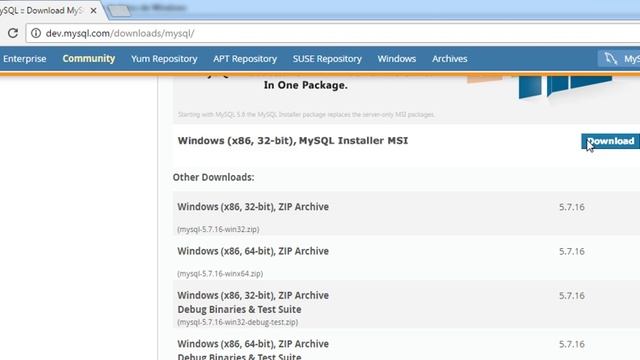Open a new tab with the blank tab button

click(120, 11)
